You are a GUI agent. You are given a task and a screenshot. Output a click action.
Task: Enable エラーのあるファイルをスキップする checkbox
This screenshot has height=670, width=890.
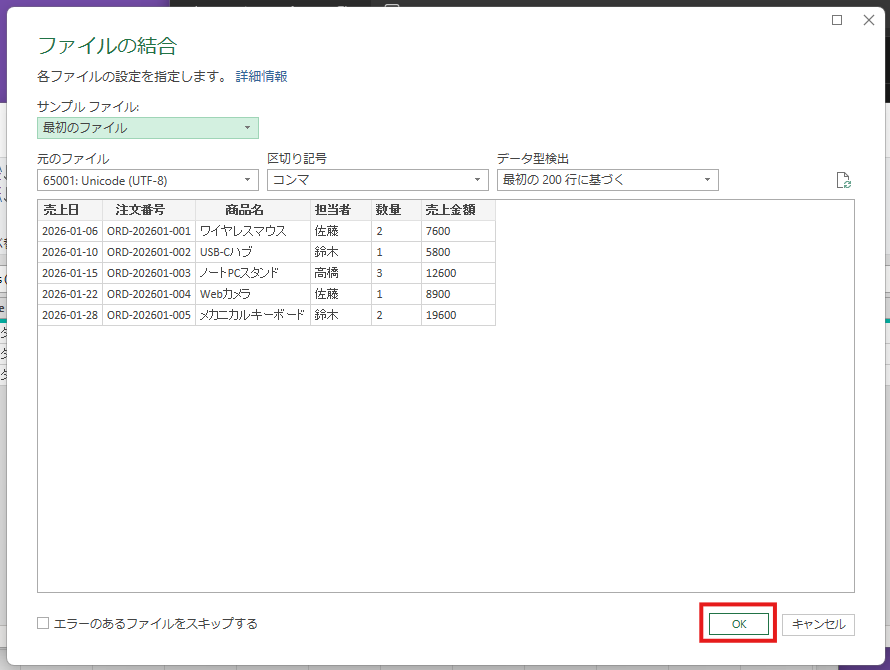pyautogui.click(x=43, y=623)
